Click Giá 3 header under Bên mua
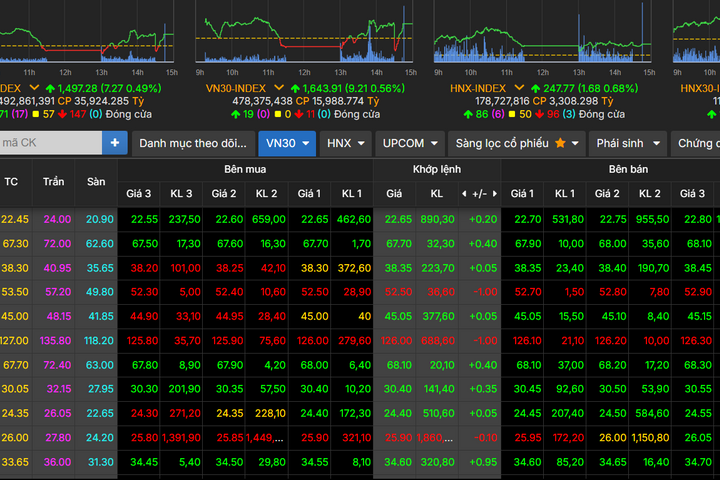 tap(139, 194)
